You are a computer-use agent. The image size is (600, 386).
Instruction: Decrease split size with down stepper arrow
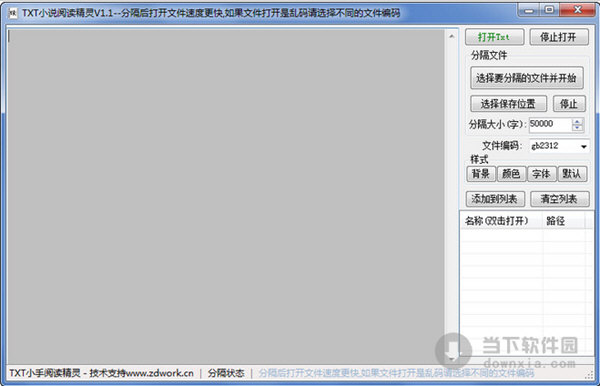577,128
